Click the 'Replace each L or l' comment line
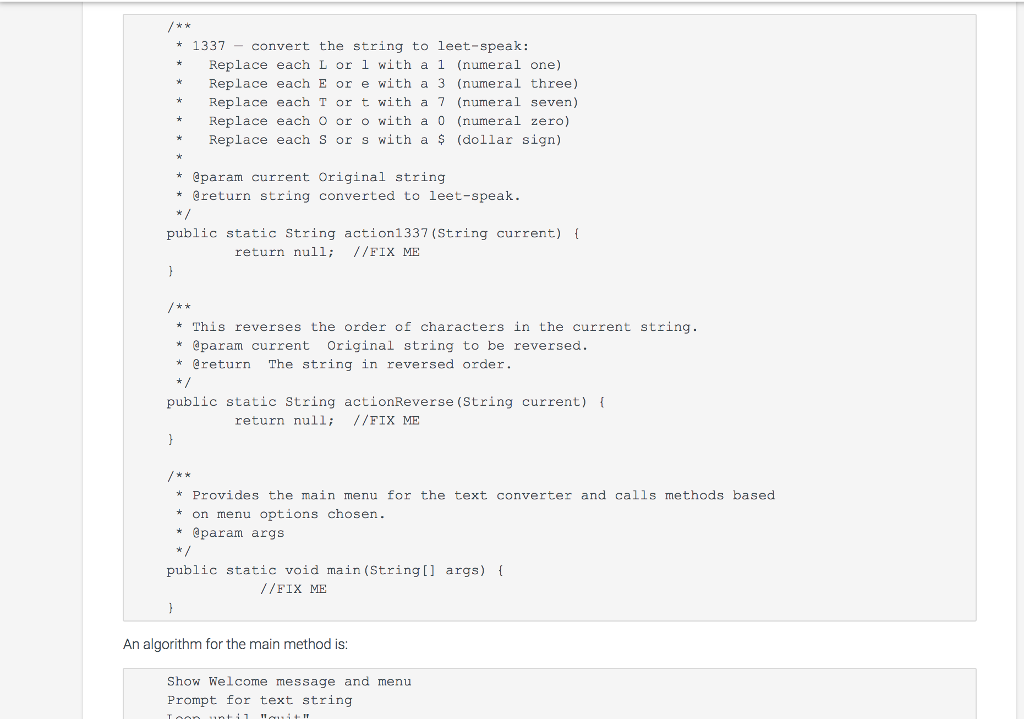This screenshot has width=1024, height=719. click(385, 65)
